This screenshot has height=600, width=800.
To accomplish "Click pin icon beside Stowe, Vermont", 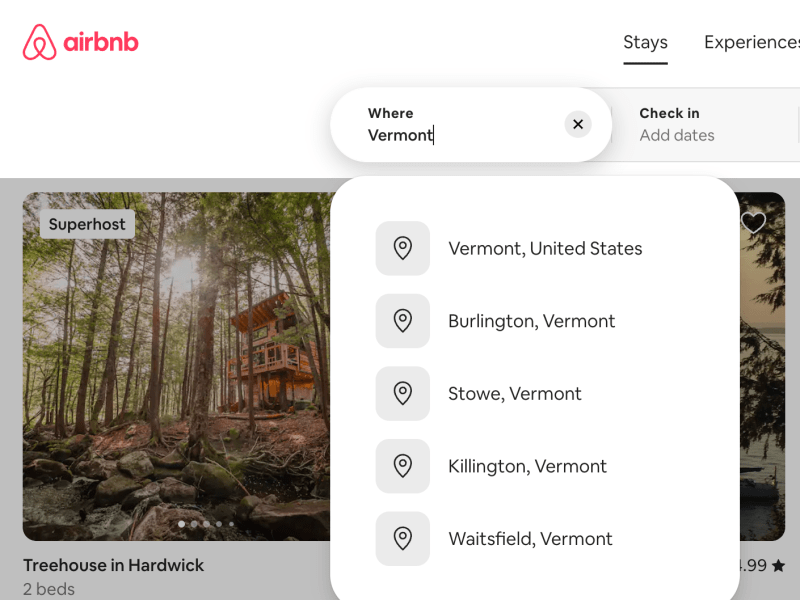I will [x=403, y=394].
